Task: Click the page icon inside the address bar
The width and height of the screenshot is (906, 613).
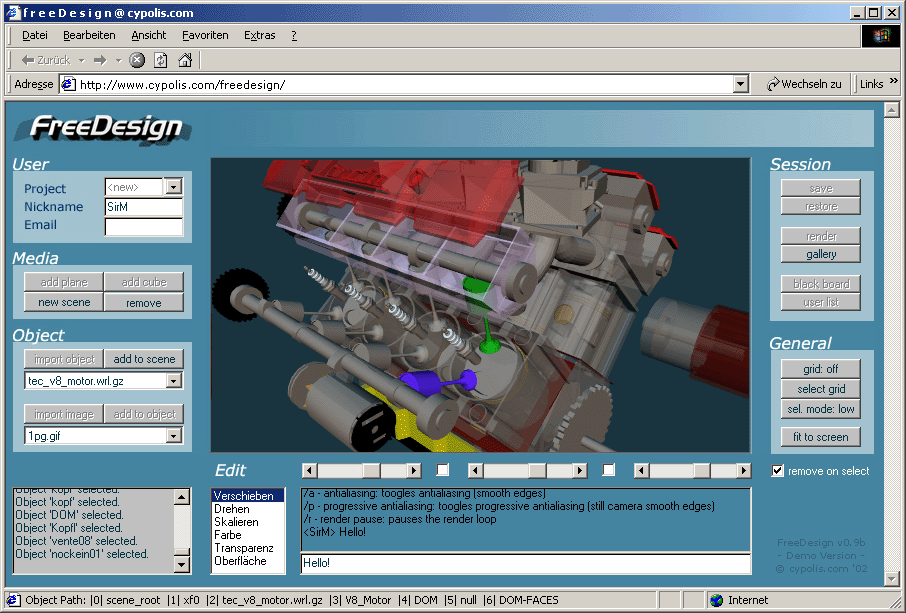Action: [x=69, y=84]
